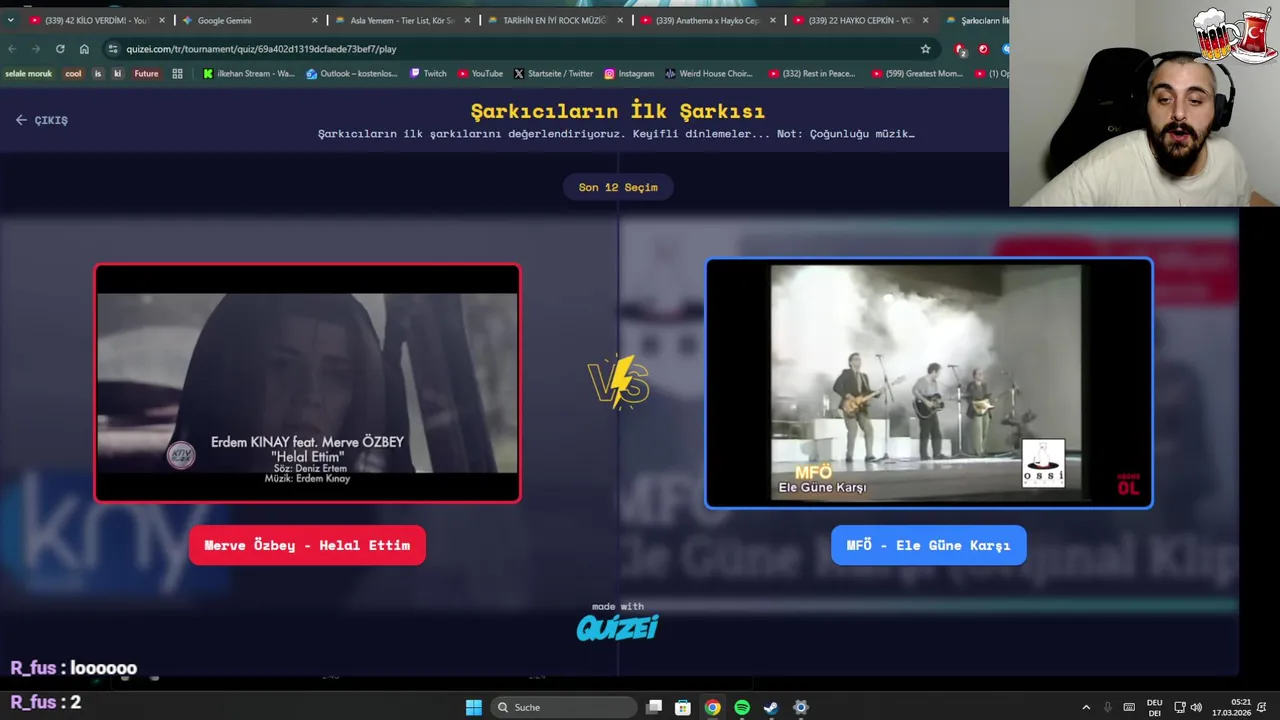This screenshot has height=720, width=1280.
Task: Open the apps grid icon in bookmarks bar
Action: point(177,73)
